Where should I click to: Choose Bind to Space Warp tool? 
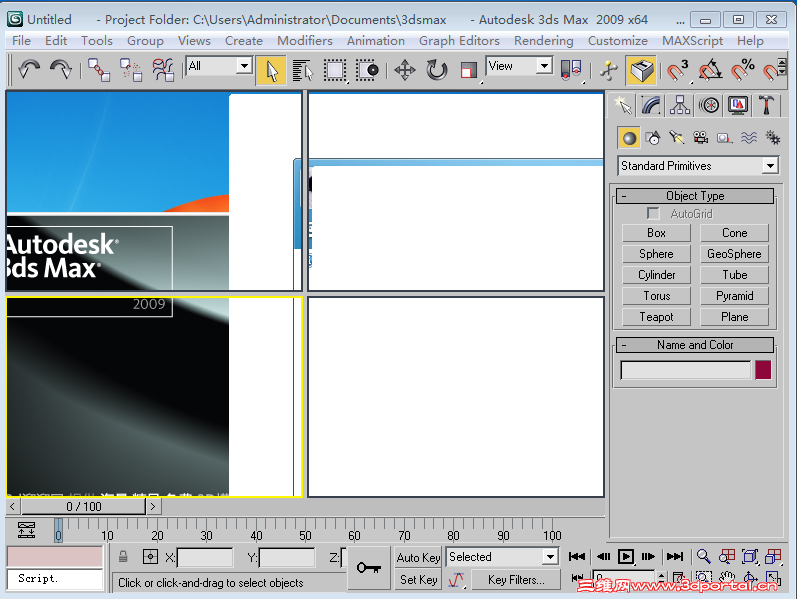tap(163, 70)
